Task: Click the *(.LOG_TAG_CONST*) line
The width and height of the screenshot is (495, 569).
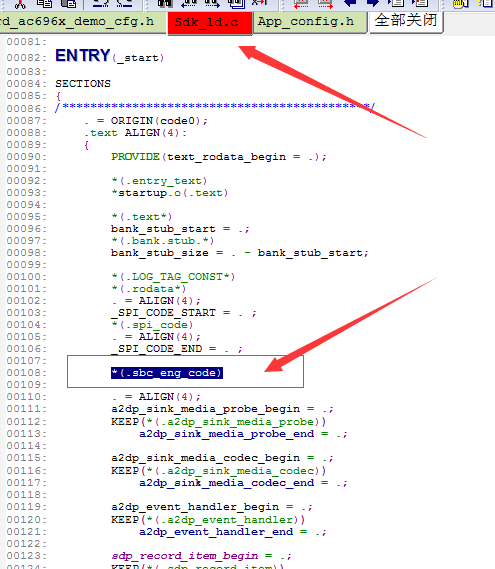Action: (x=173, y=277)
